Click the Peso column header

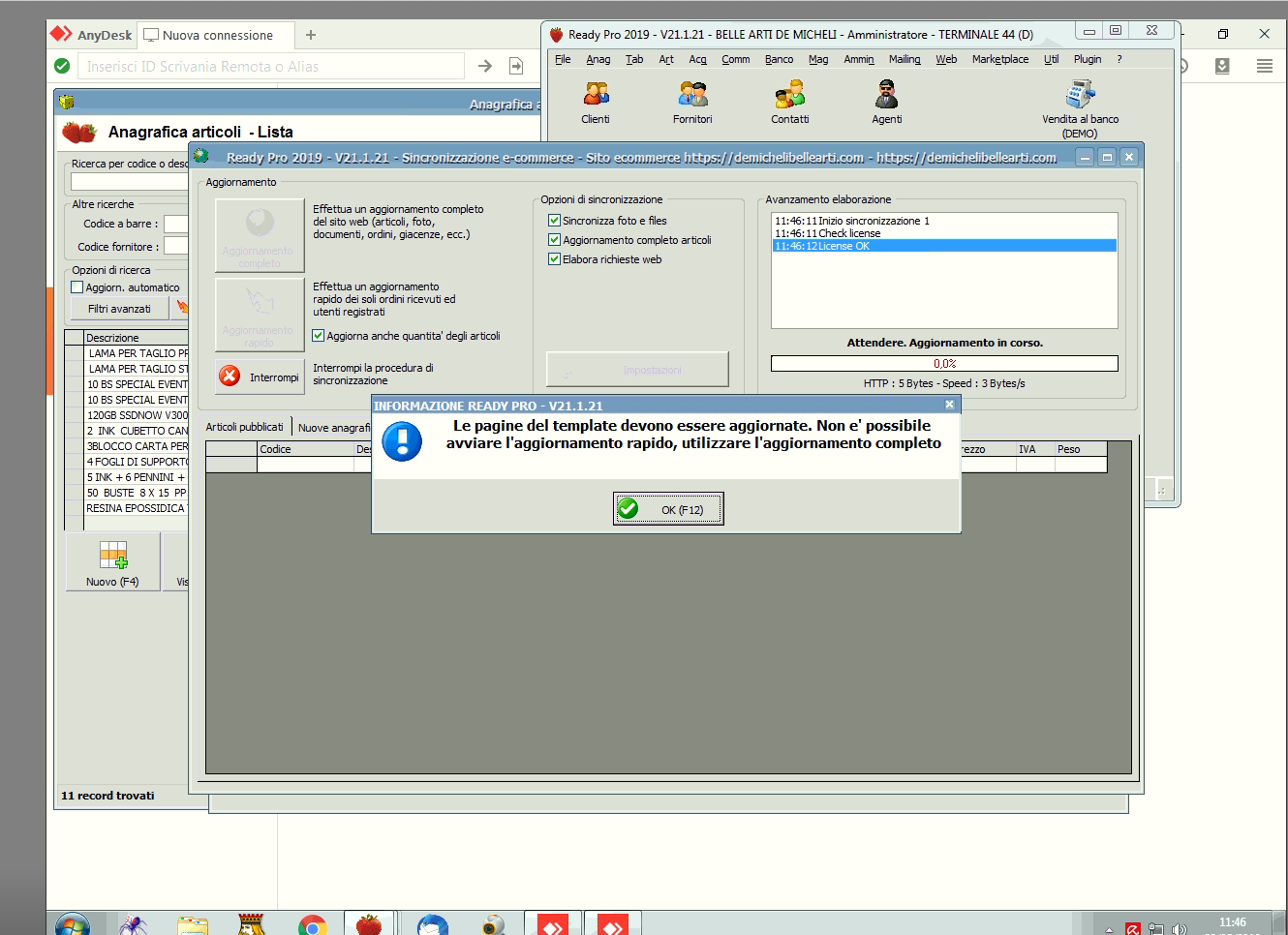click(x=1080, y=449)
